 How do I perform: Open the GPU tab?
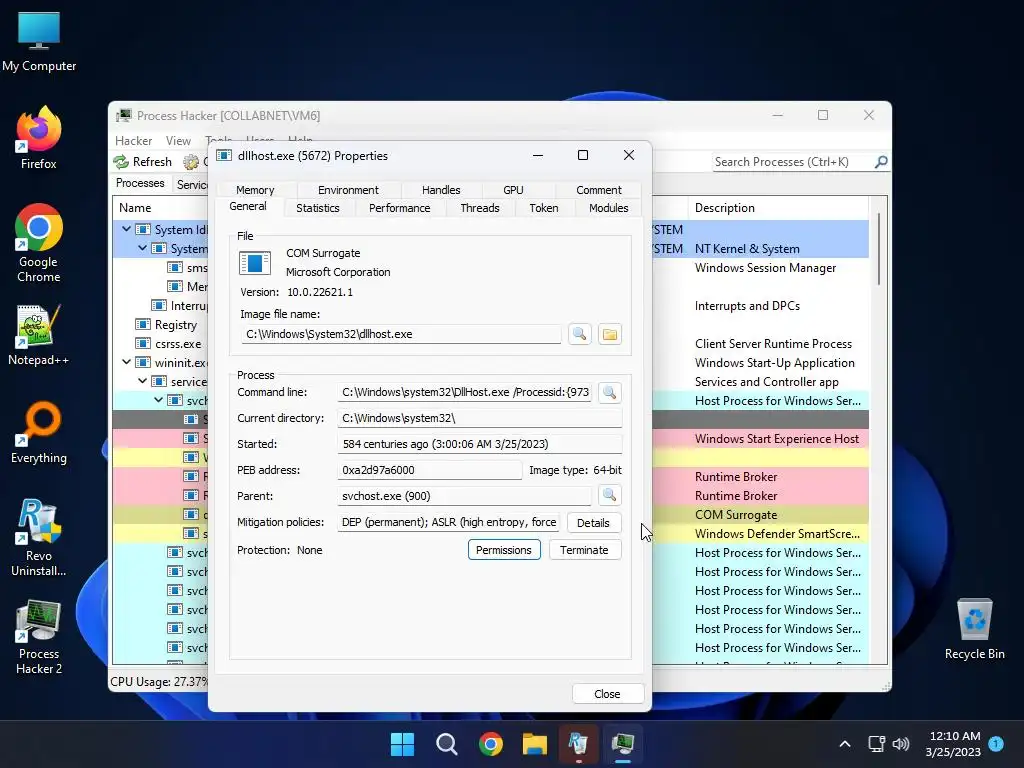pyautogui.click(x=513, y=190)
